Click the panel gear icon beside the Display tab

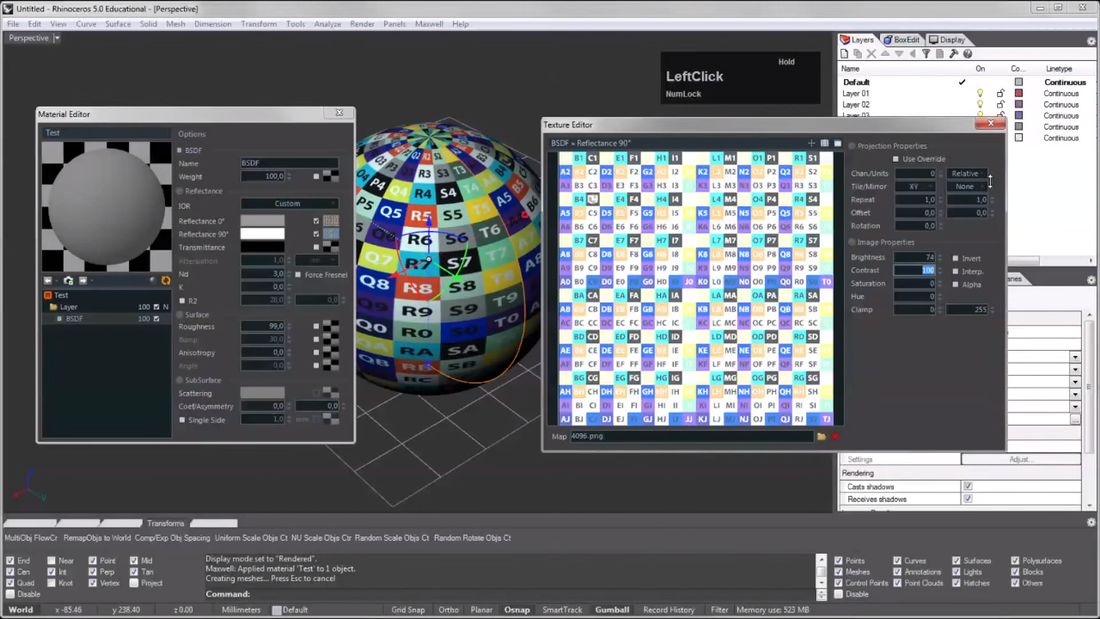click(x=1091, y=41)
